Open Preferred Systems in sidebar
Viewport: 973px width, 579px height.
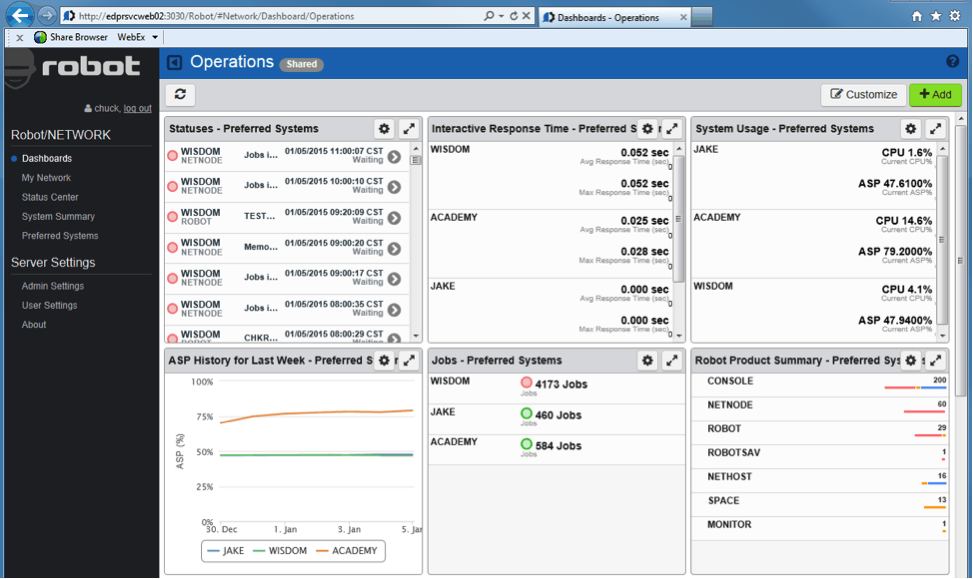click(60, 235)
